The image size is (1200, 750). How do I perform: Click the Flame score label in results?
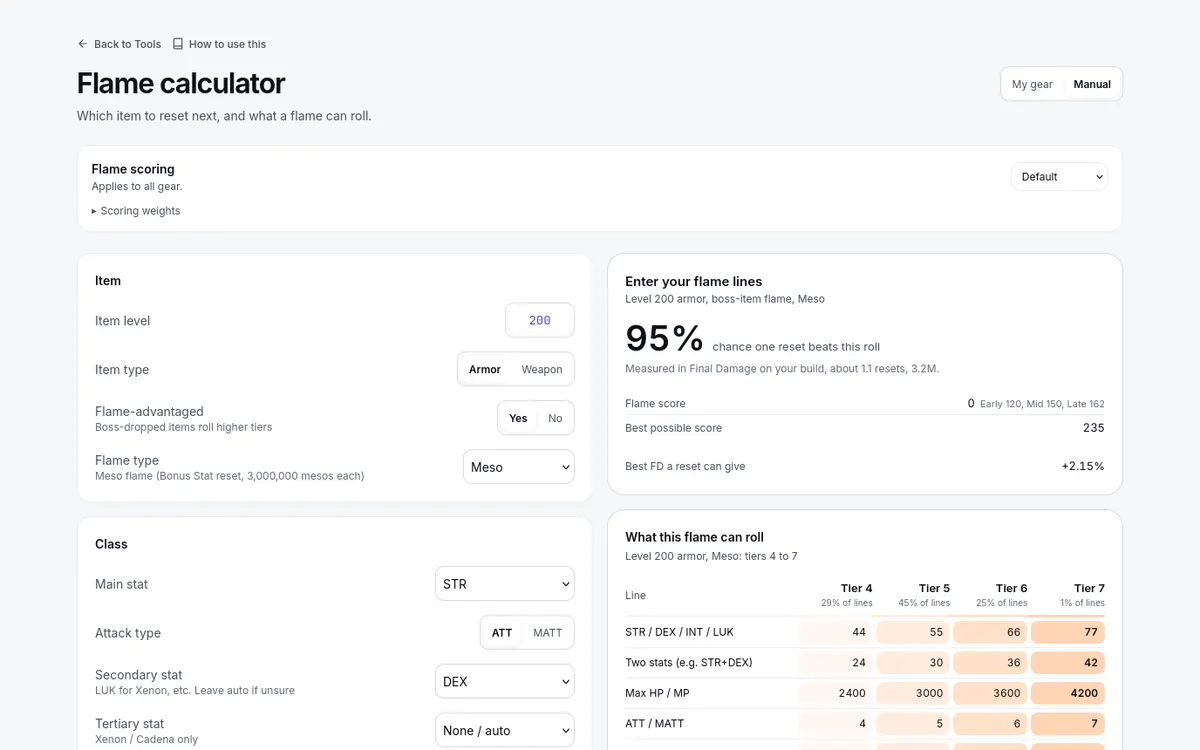coord(655,404)
